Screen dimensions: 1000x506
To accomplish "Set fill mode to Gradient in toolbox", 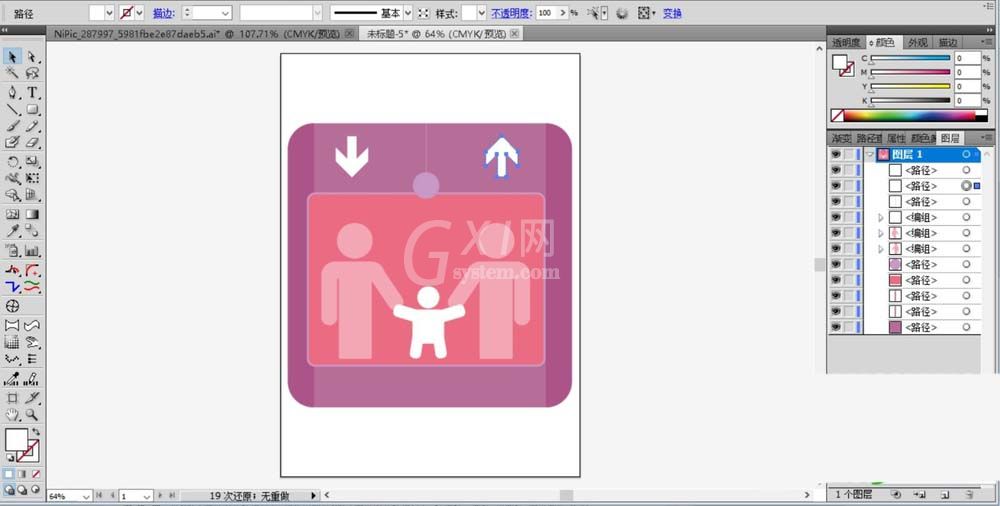I will pos(22,474).
